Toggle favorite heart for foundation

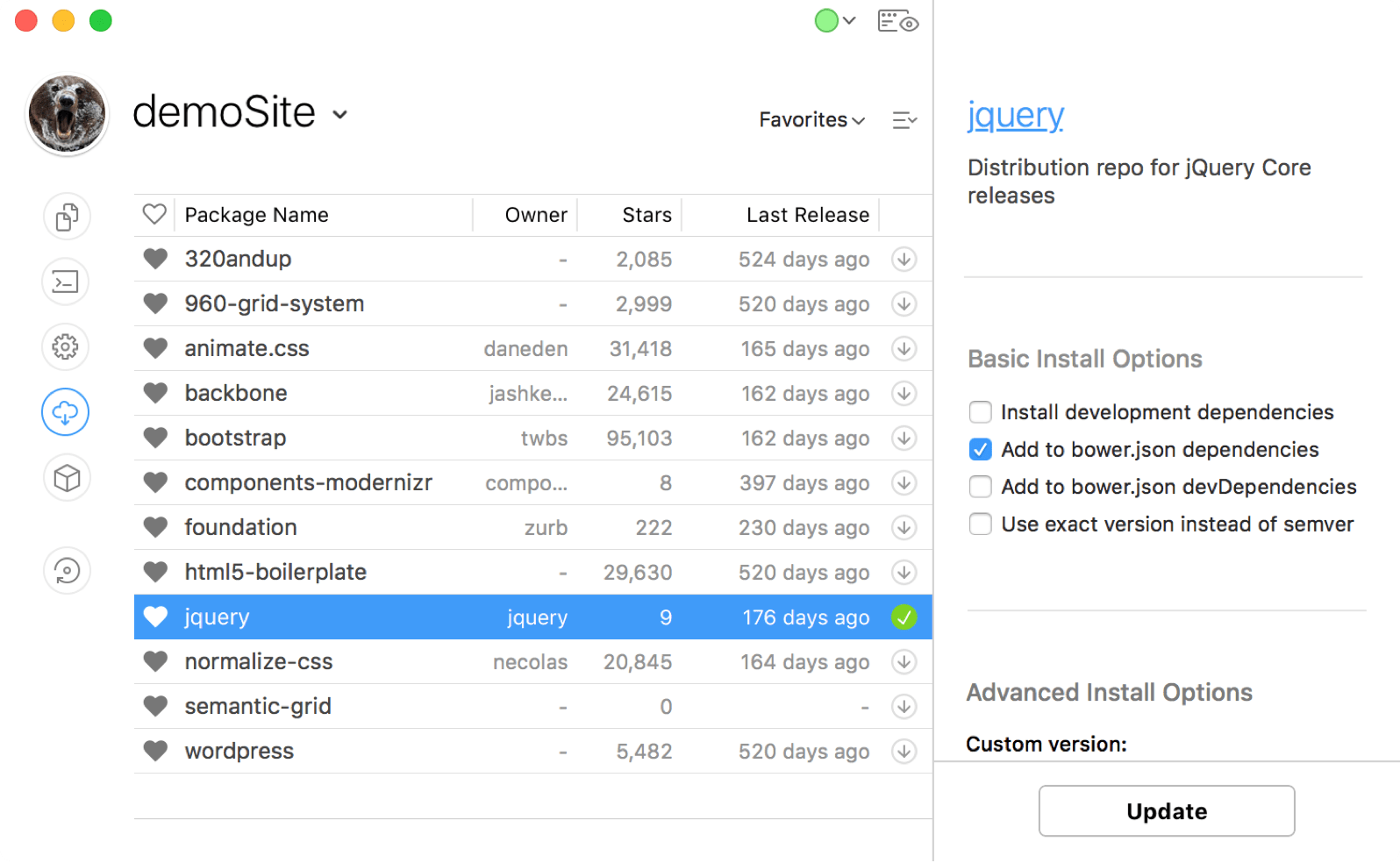[x=155, y=527]
